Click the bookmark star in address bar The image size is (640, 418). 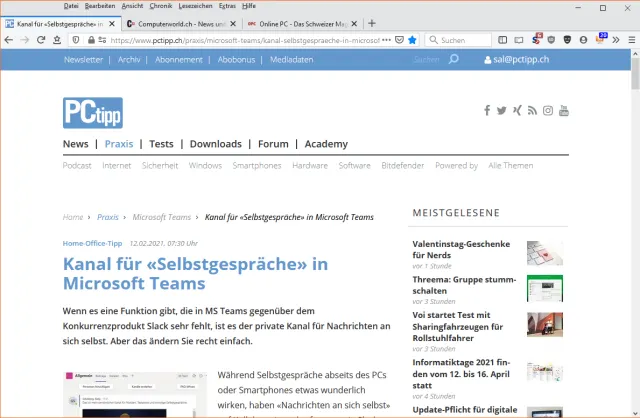click(412, 40)
